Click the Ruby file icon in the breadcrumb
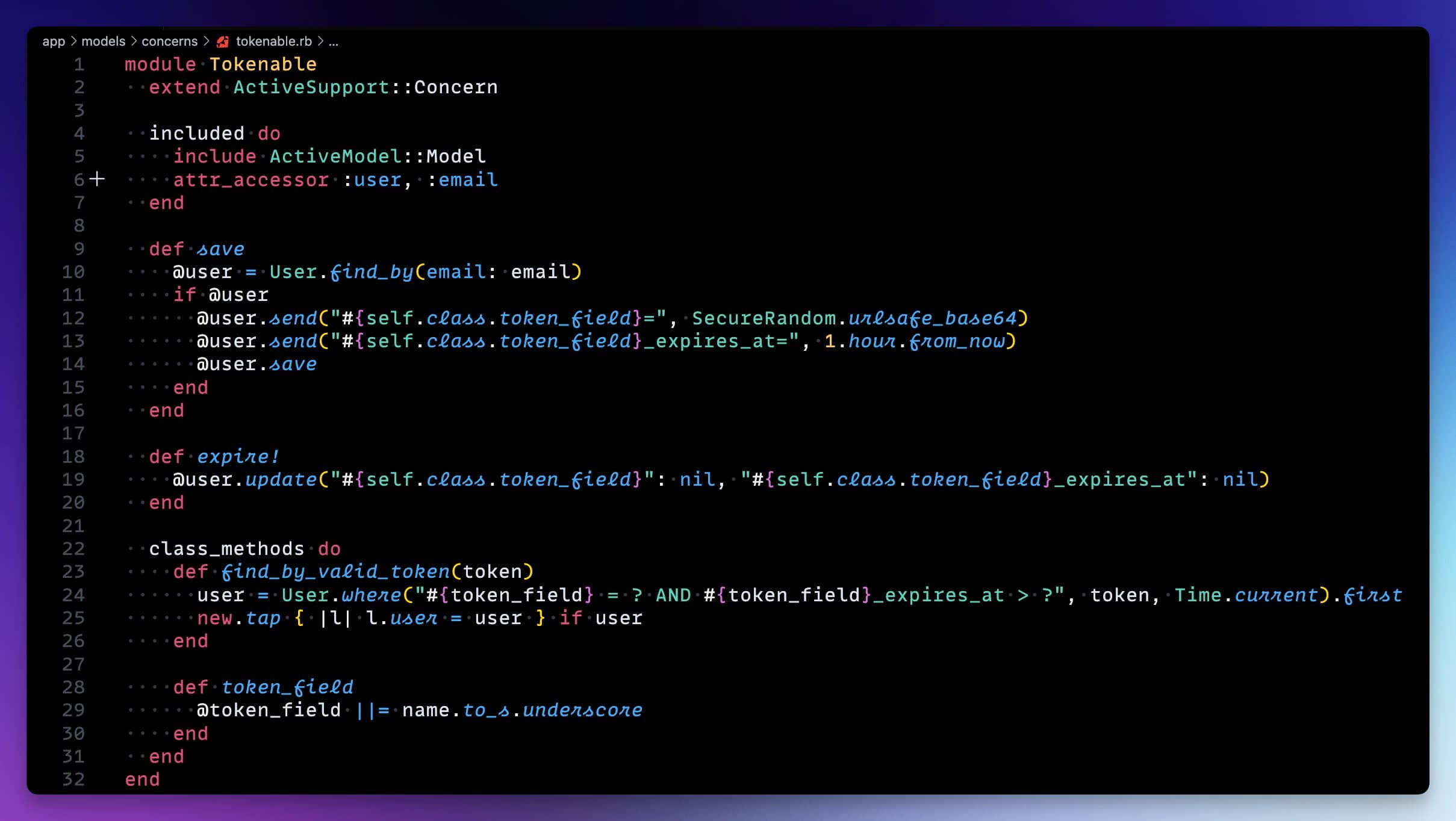The height and width of the screenshot is (821, 1456). 222,41
